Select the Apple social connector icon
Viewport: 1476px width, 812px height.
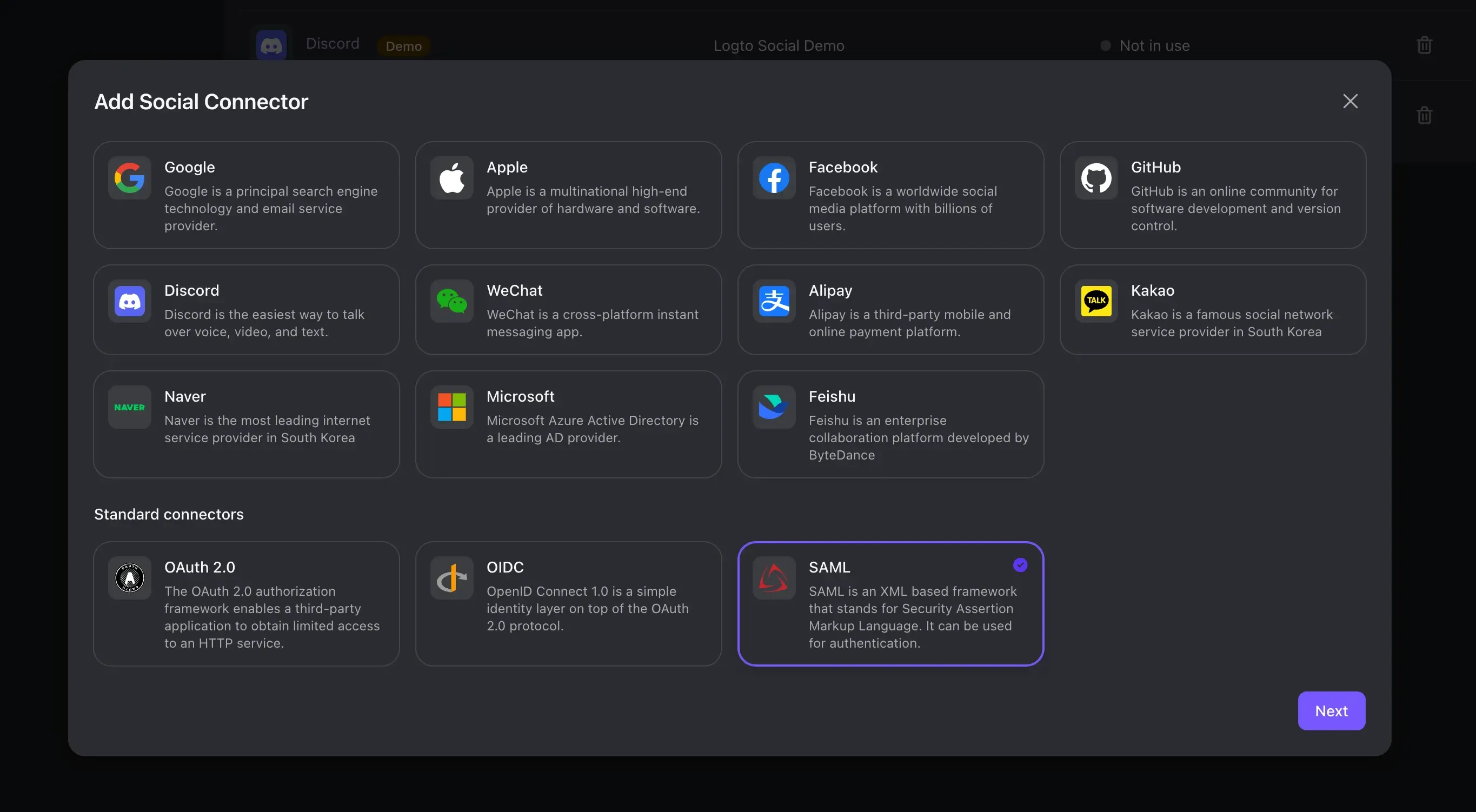pyautogui.click(x=452, y=177)
